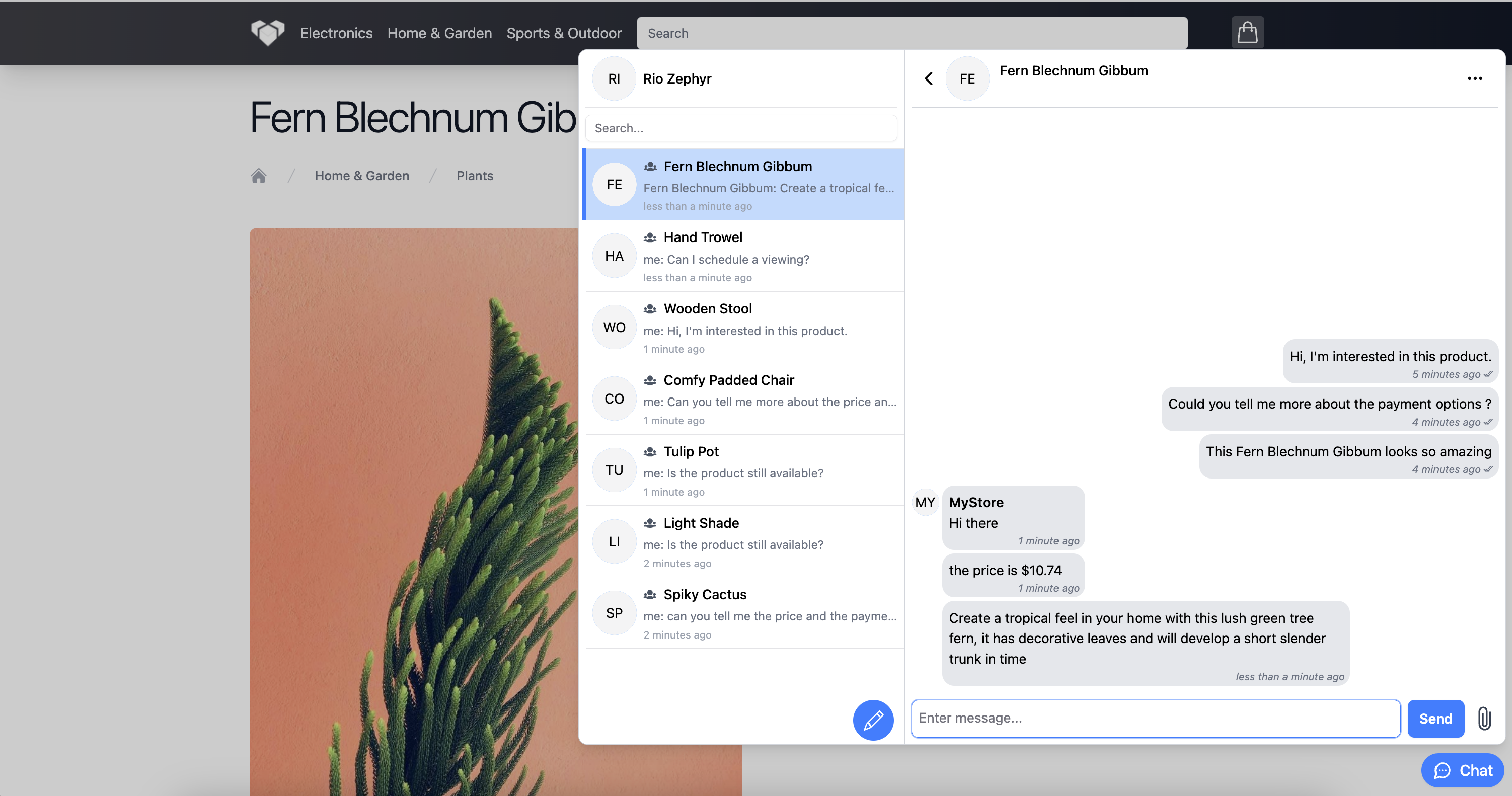The width and height of the screenshot is (1512, 796).
Task: Click message 'Hi, I'm interested in this product.'
Action: coord(1390,361)
